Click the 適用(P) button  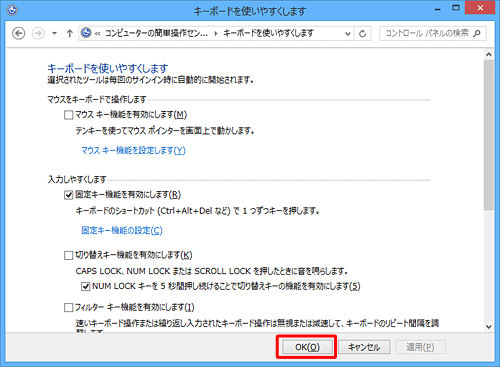pos(420,347)
